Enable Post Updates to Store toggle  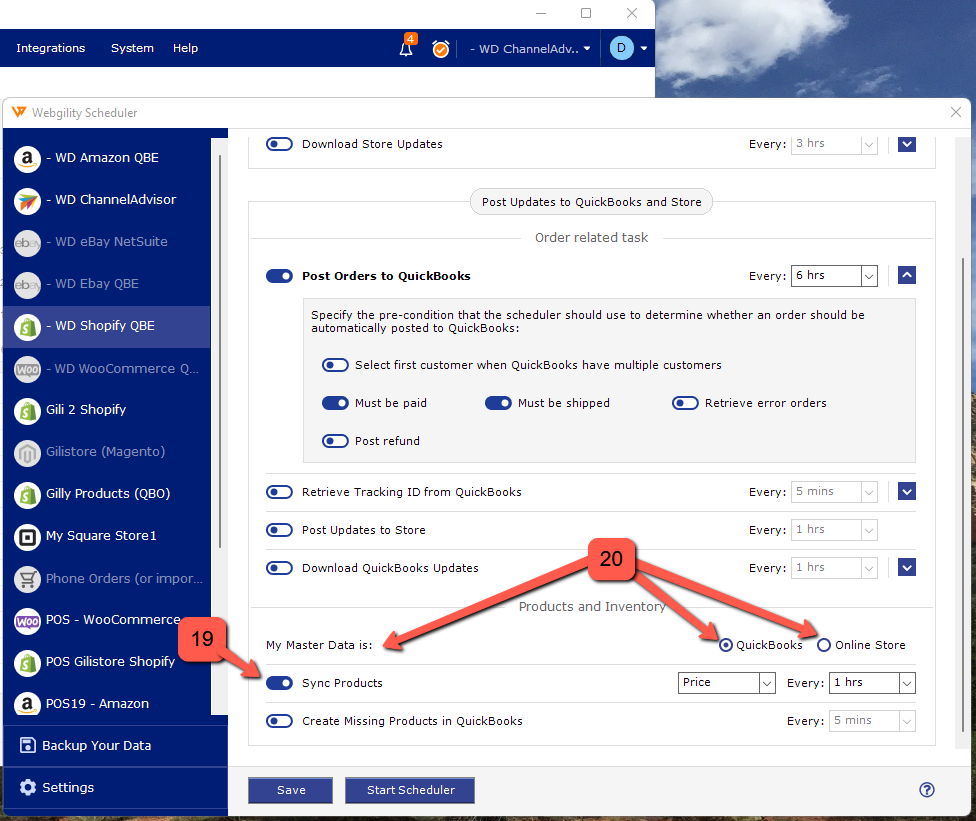pyautogui.click(x=279, y=530)
